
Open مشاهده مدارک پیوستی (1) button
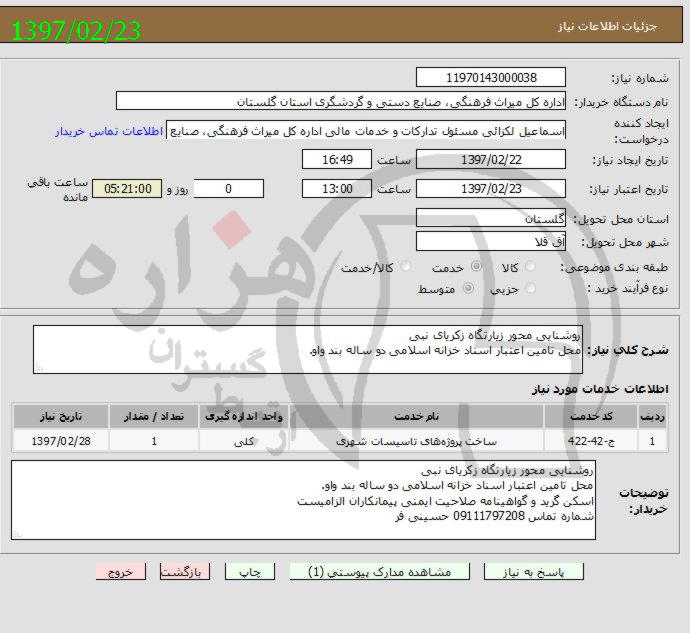click(x=380, y=572)
